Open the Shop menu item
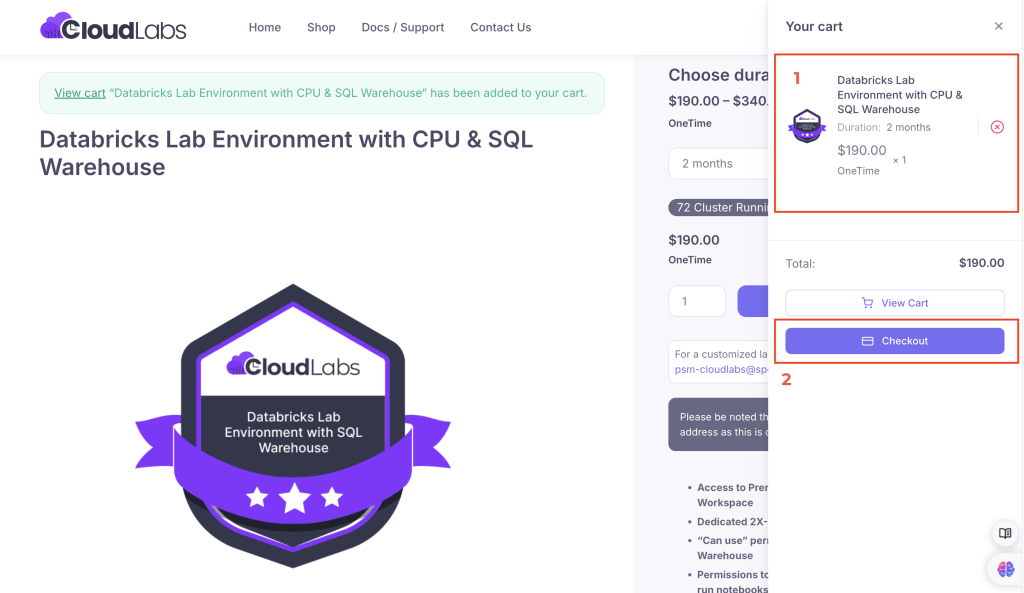Image resolution: width=1024 pixels, height=593 pixels. click(x=321, y=28)
